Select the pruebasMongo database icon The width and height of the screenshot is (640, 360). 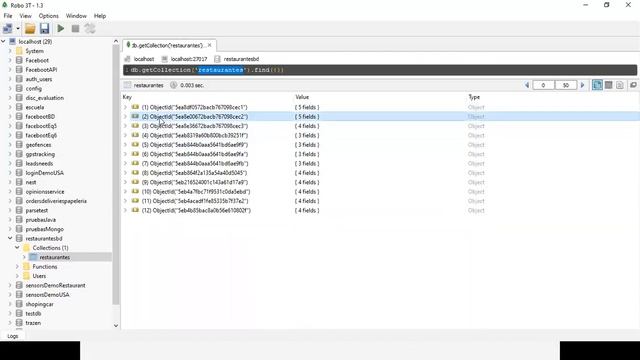(x=19, y=229)
